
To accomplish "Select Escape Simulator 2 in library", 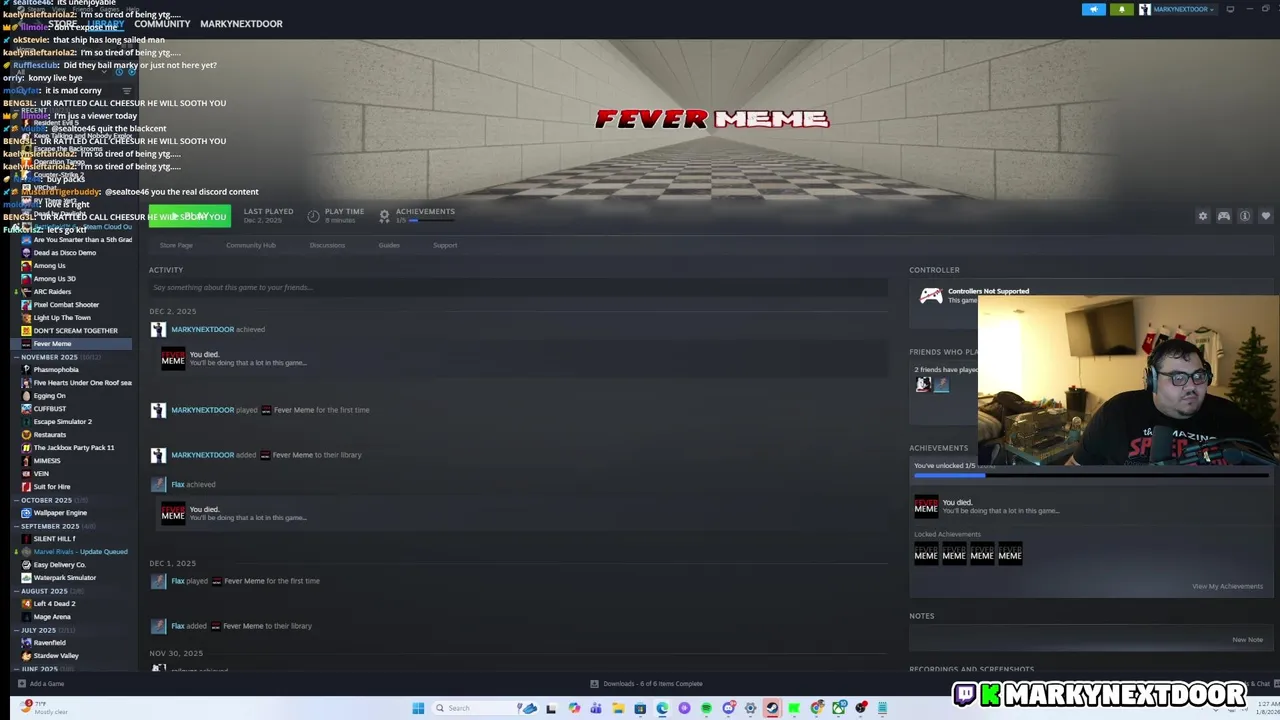I will (x=62, y=422).
